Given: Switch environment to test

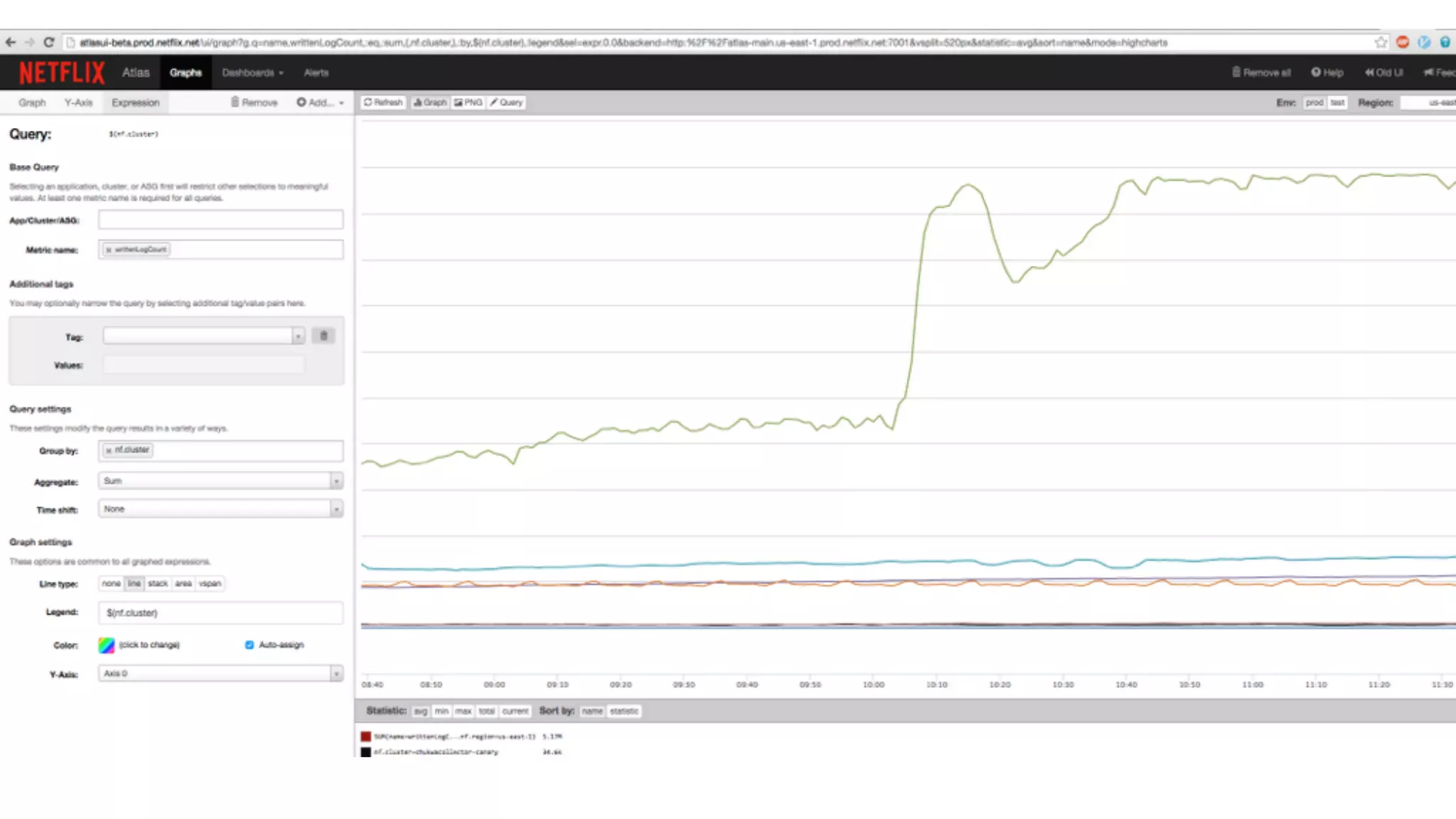Looking at the screenshot, I should (x=1337, y=102).
